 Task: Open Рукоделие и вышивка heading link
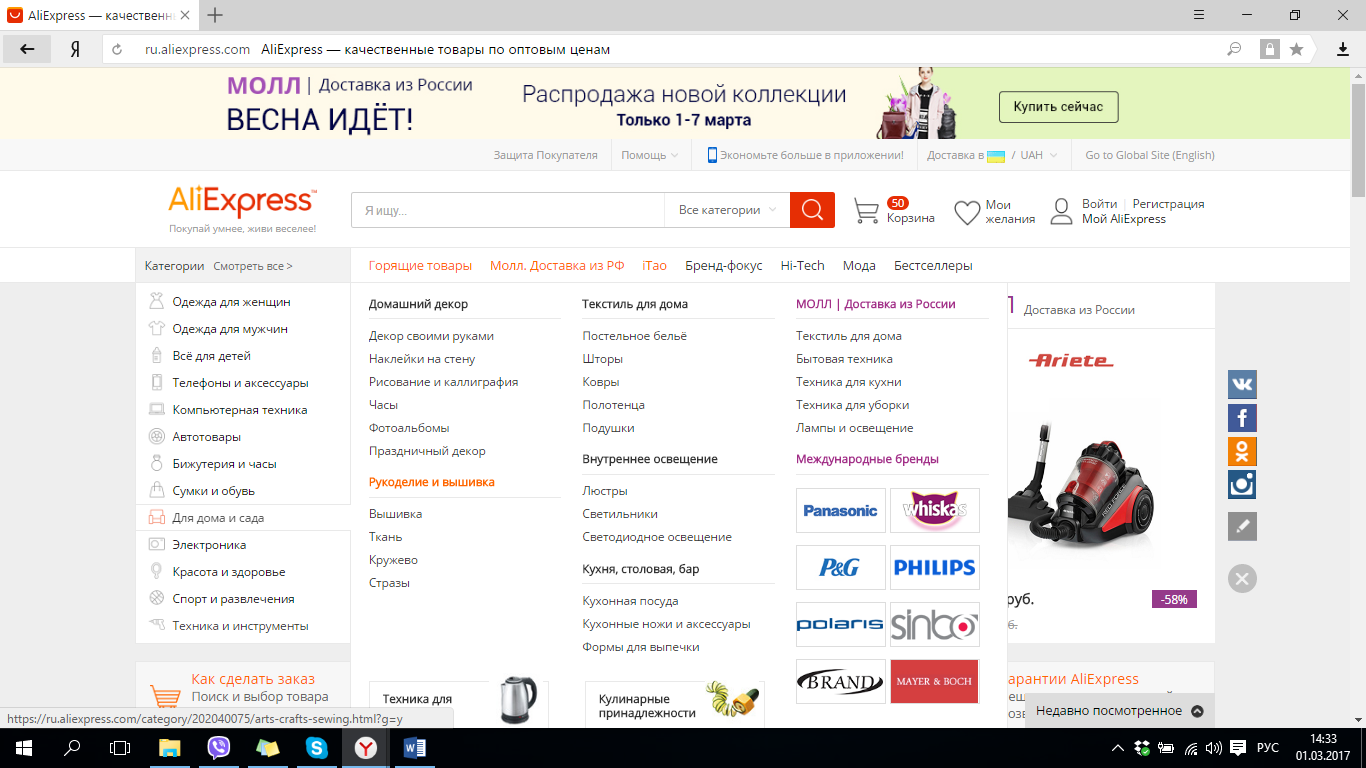(432, 482)
